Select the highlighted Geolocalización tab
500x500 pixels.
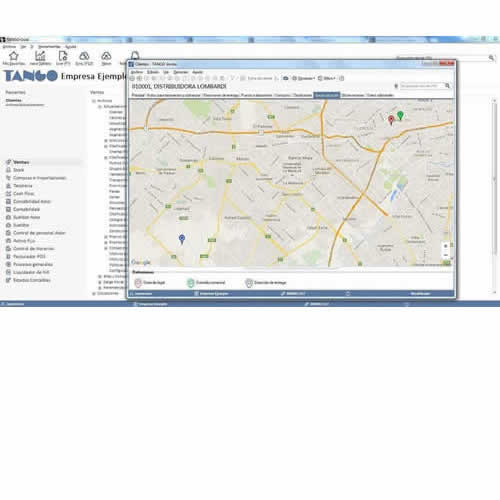pyautogui.click(x=327, y=95)
